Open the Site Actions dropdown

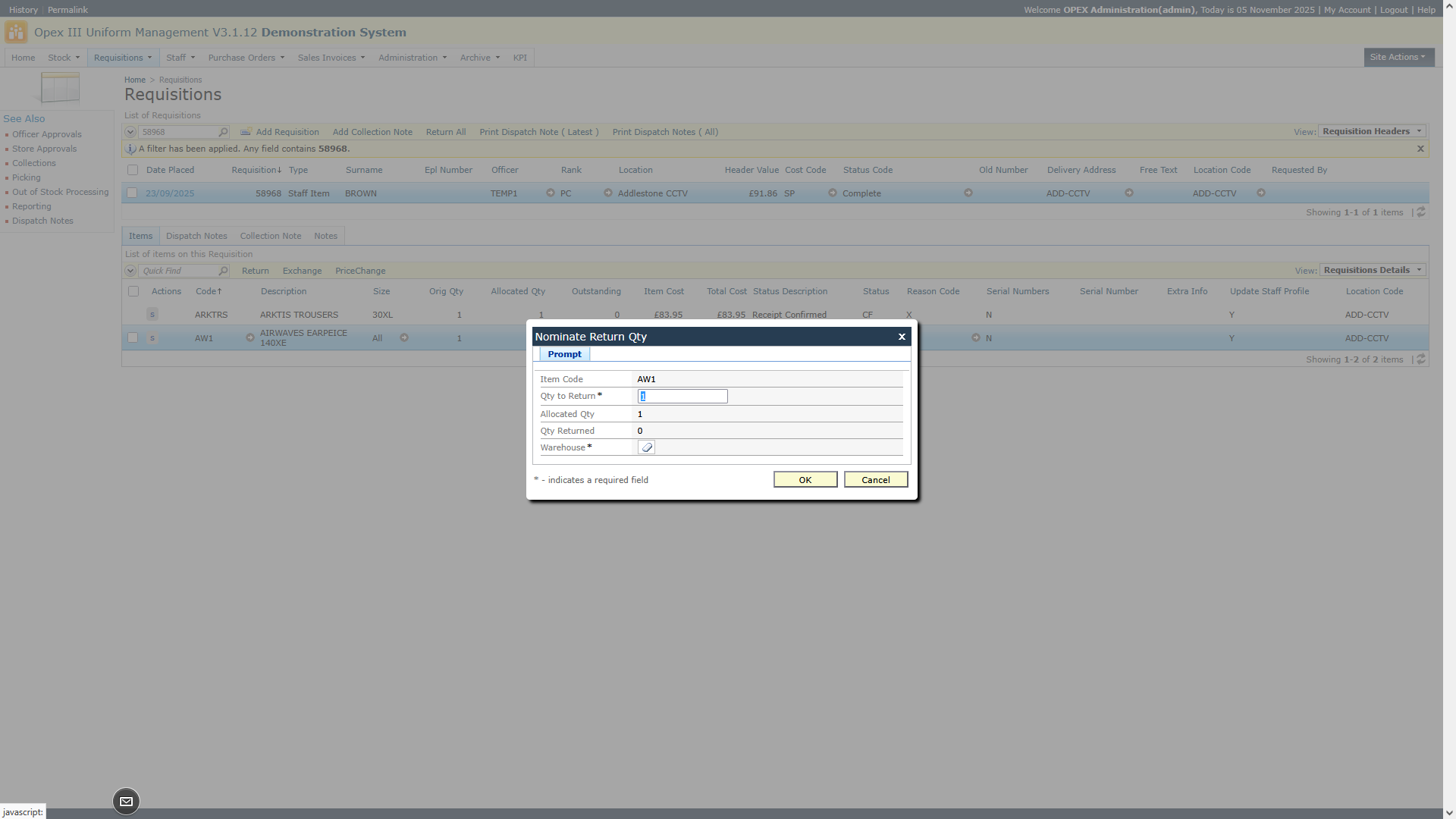[1398, 57]
